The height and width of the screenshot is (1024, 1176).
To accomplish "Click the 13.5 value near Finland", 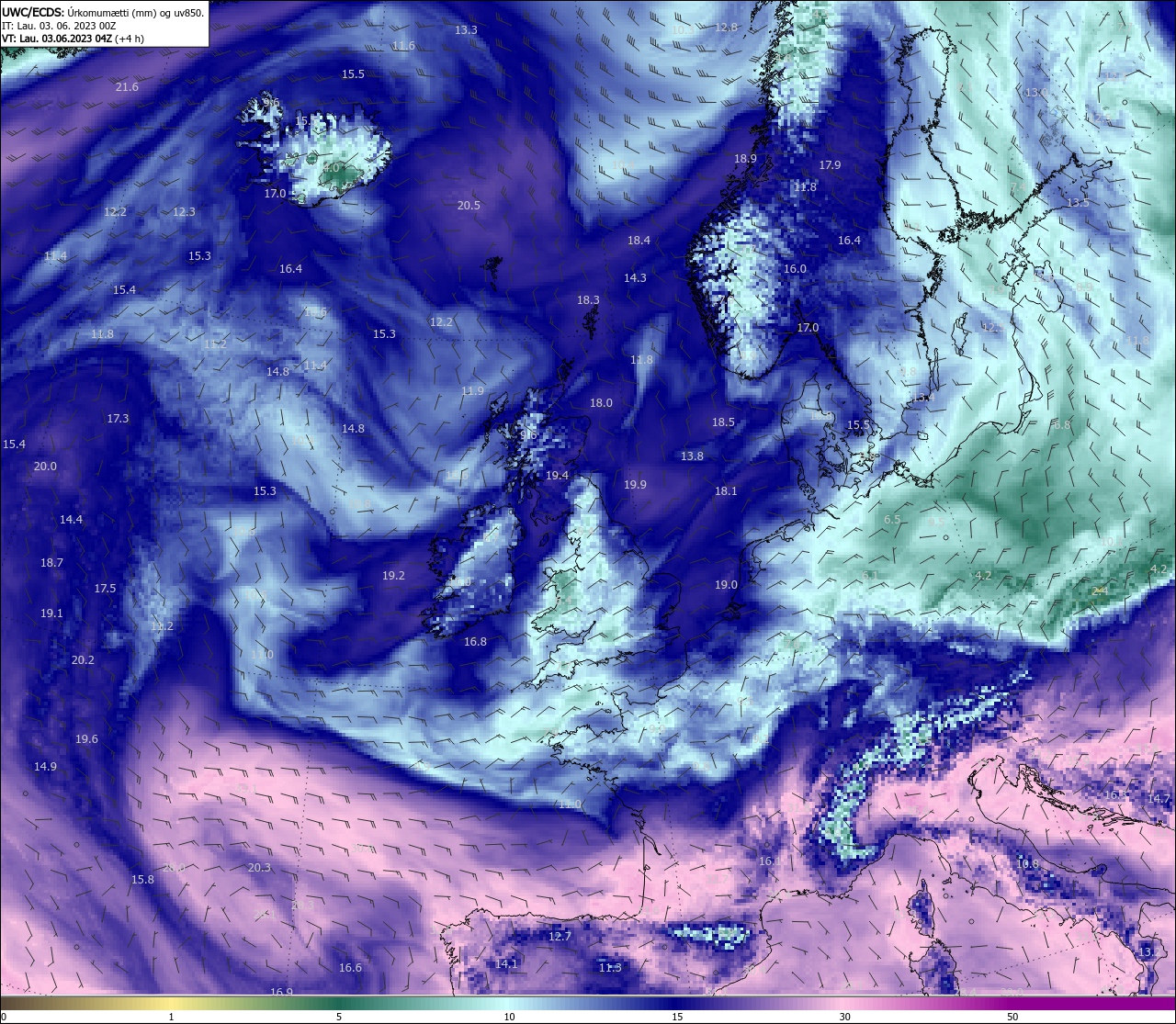I will tap(1078, 203).
